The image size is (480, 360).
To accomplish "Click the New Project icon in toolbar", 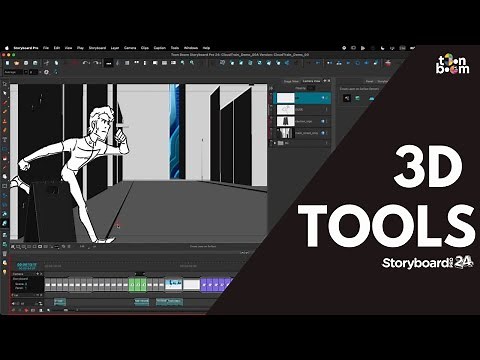I will click(x=7, y=63).
